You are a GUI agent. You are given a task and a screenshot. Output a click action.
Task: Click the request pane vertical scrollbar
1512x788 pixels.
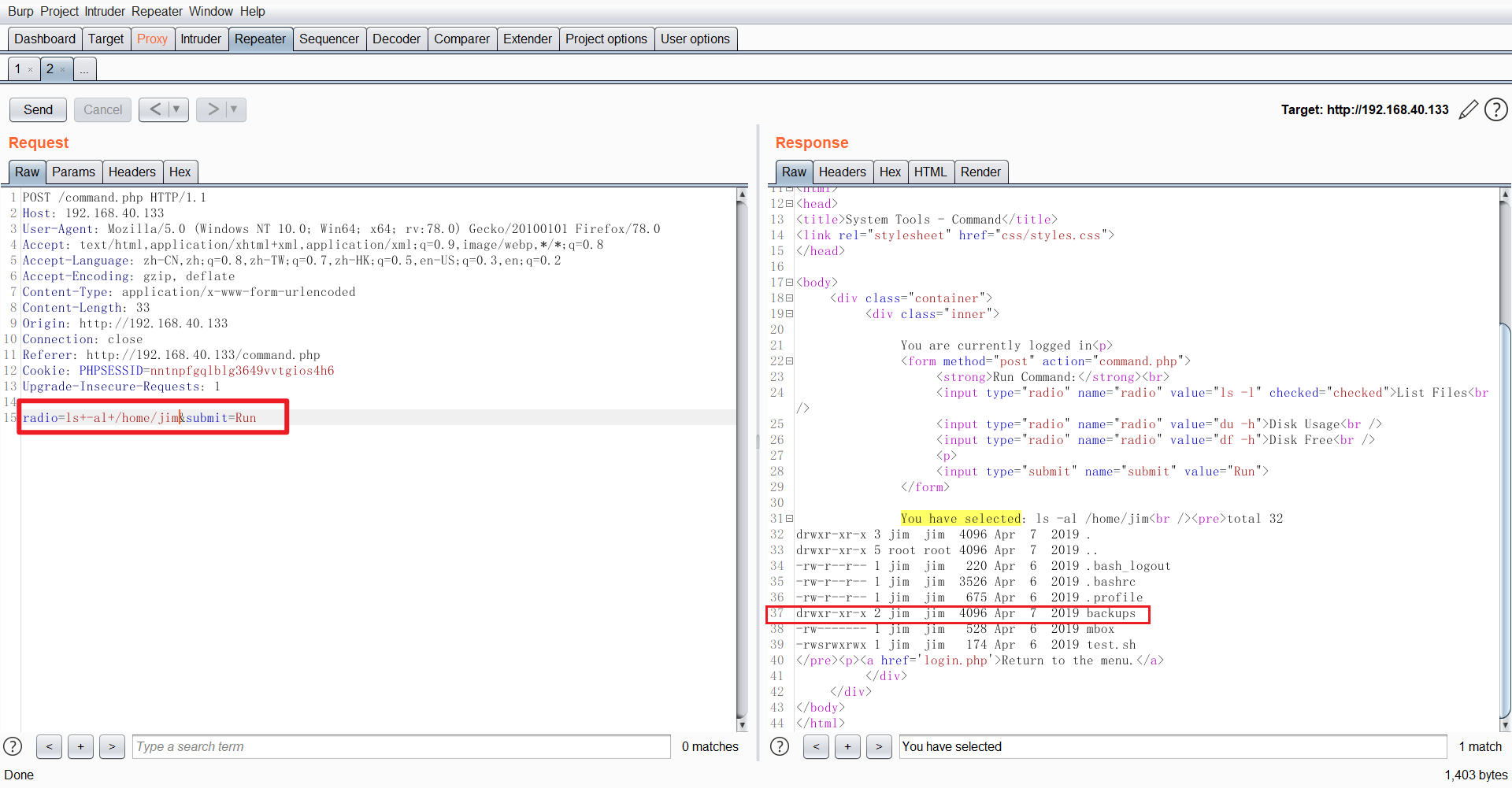pos(742,461)
